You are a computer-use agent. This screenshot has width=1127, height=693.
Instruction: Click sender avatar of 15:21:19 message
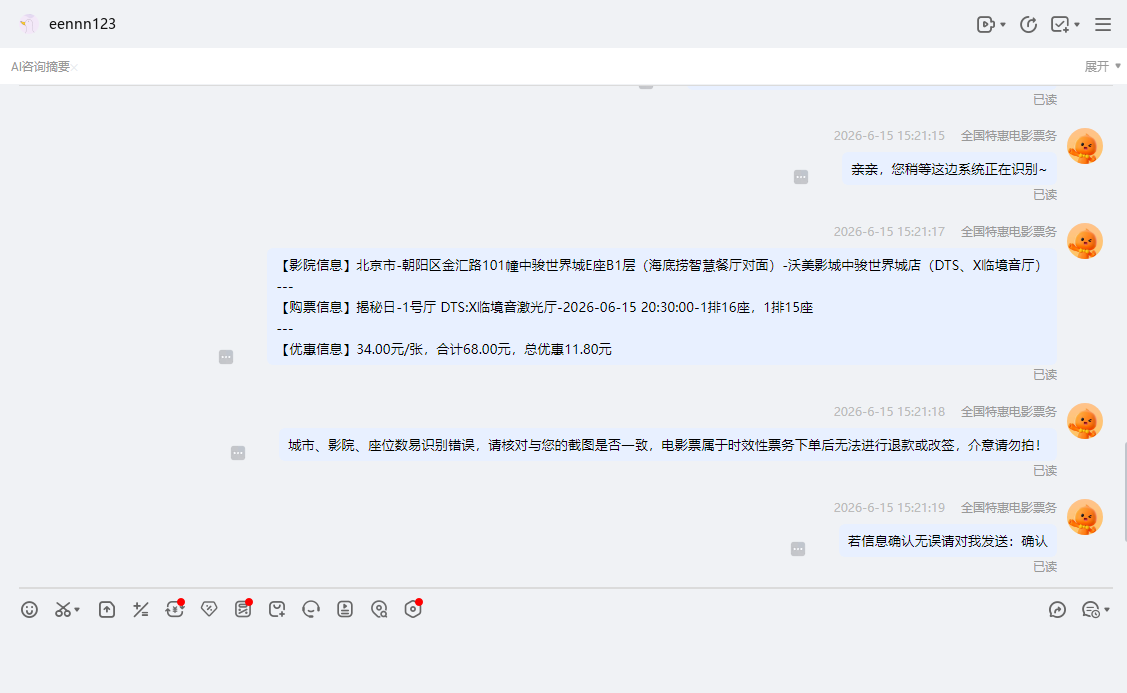coord(1085,518)
